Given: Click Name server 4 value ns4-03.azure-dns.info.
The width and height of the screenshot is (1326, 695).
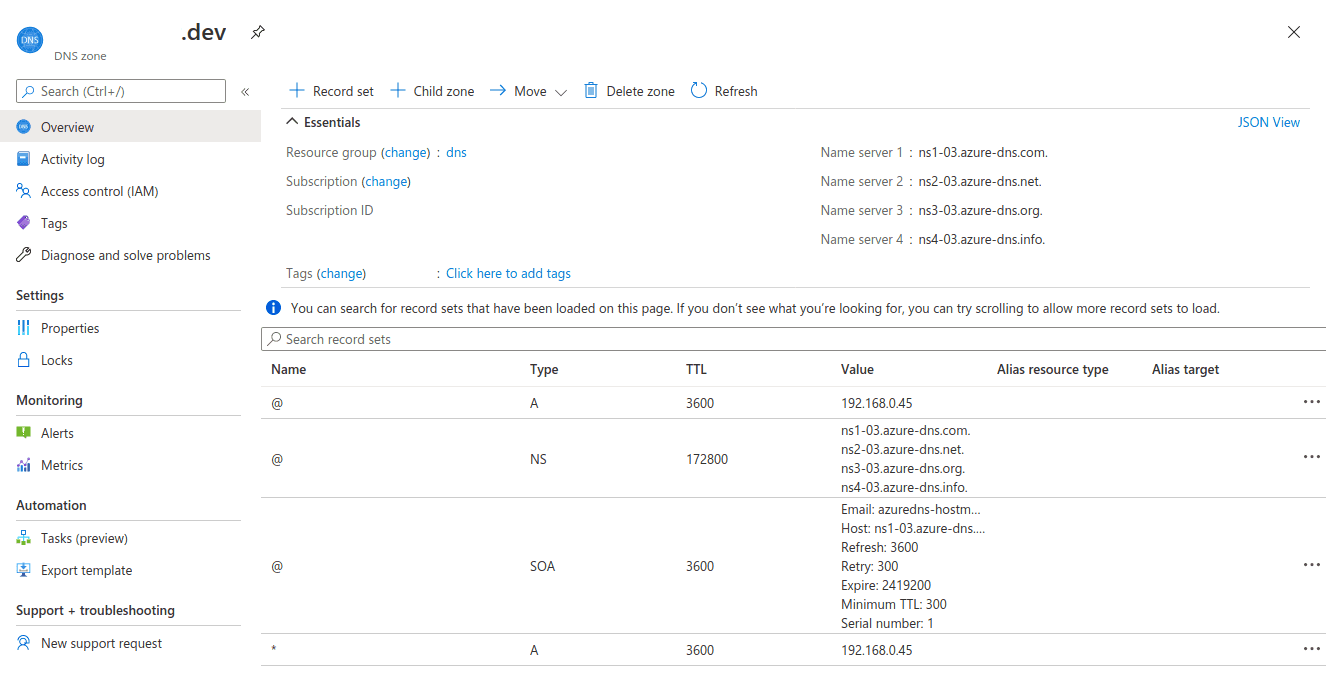Looking at the screenshot, I should click(982, 240).
